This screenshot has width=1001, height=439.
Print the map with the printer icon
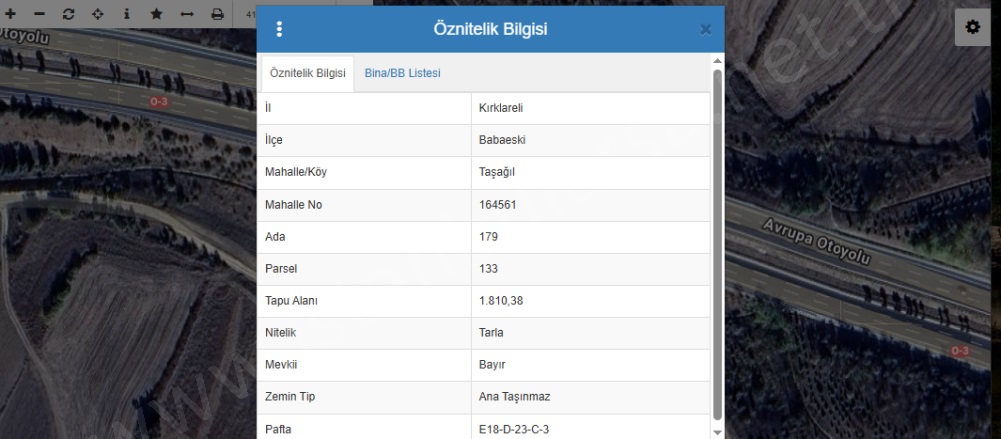click(218, 14)
